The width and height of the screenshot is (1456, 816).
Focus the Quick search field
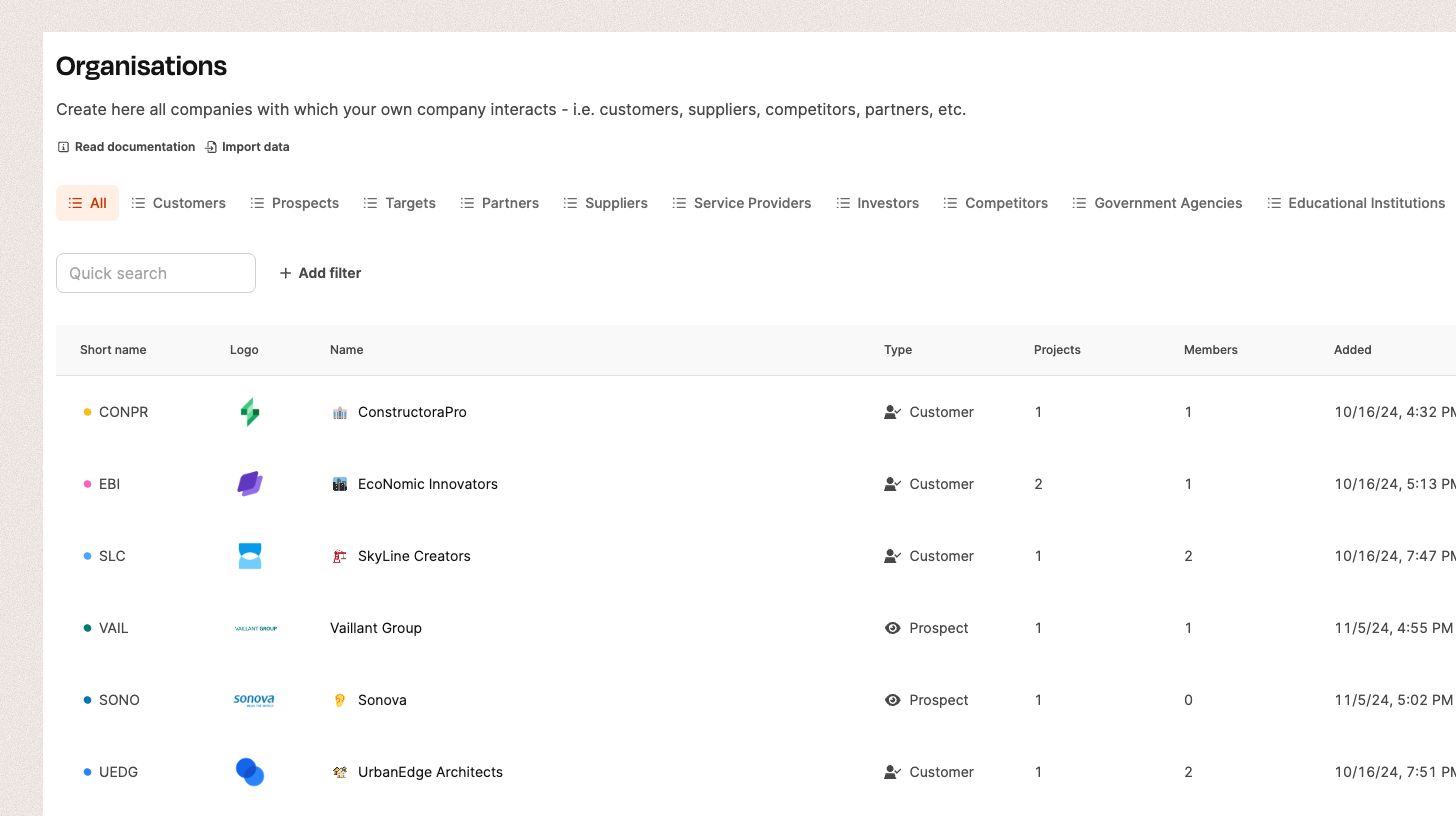pyautogui.click(x=156, y=273)
